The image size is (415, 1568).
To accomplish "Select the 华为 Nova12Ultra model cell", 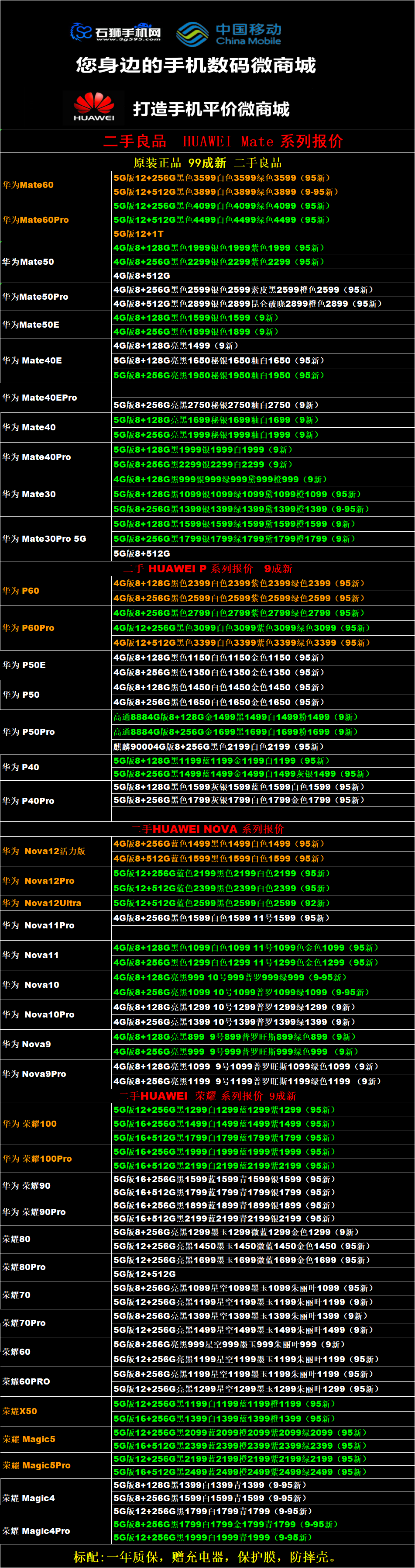I will (x=56, y=903).
